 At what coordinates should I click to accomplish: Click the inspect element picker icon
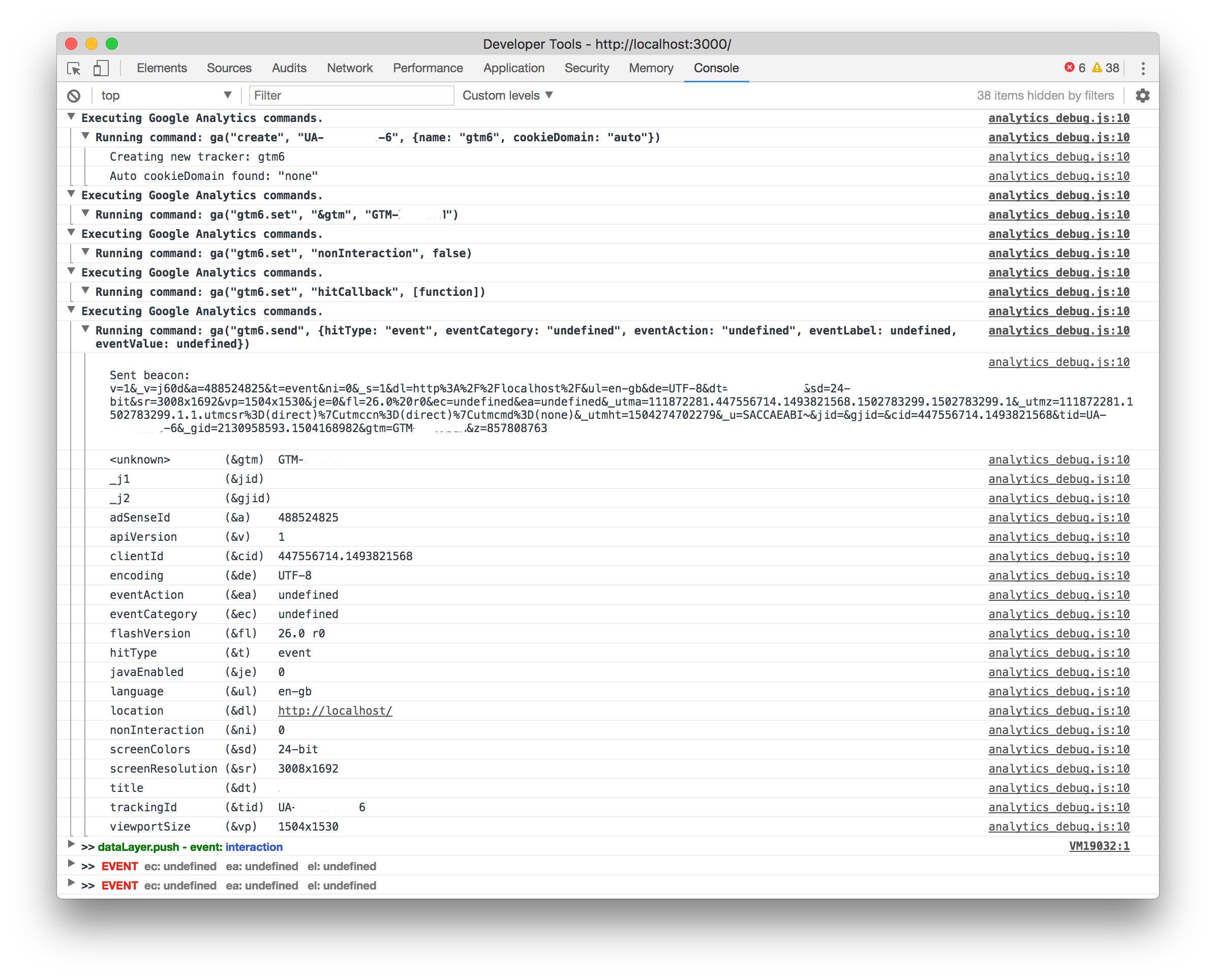coord(74,68)
